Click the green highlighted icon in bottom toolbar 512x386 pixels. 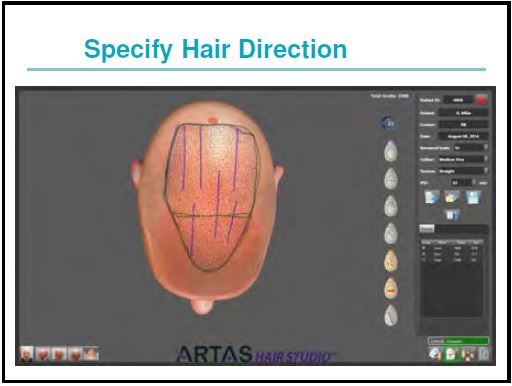tap(451, 354)
